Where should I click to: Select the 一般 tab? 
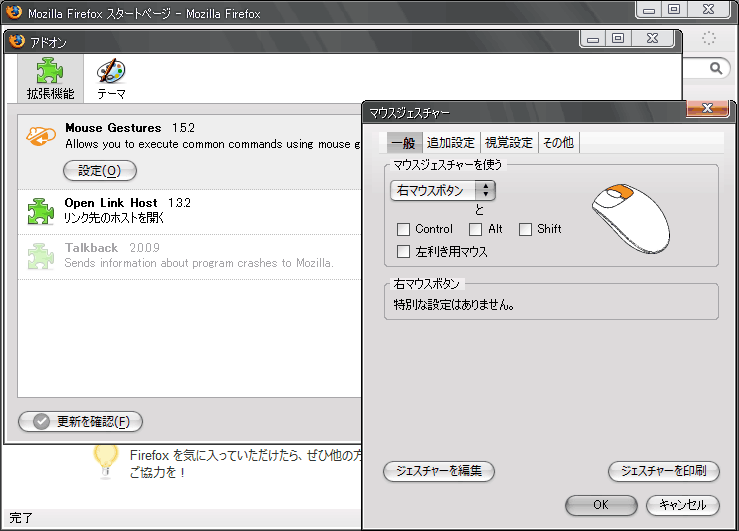[403, 143]
